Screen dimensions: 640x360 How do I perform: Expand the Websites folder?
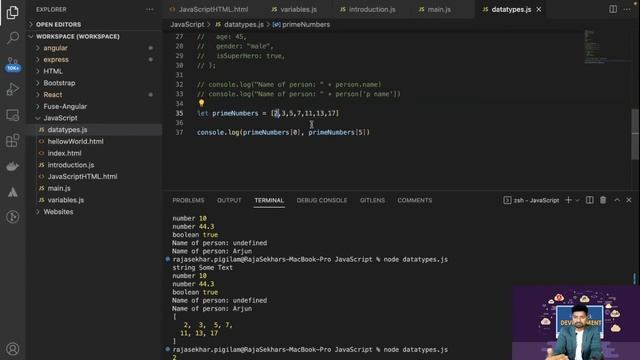pos(58,212)
